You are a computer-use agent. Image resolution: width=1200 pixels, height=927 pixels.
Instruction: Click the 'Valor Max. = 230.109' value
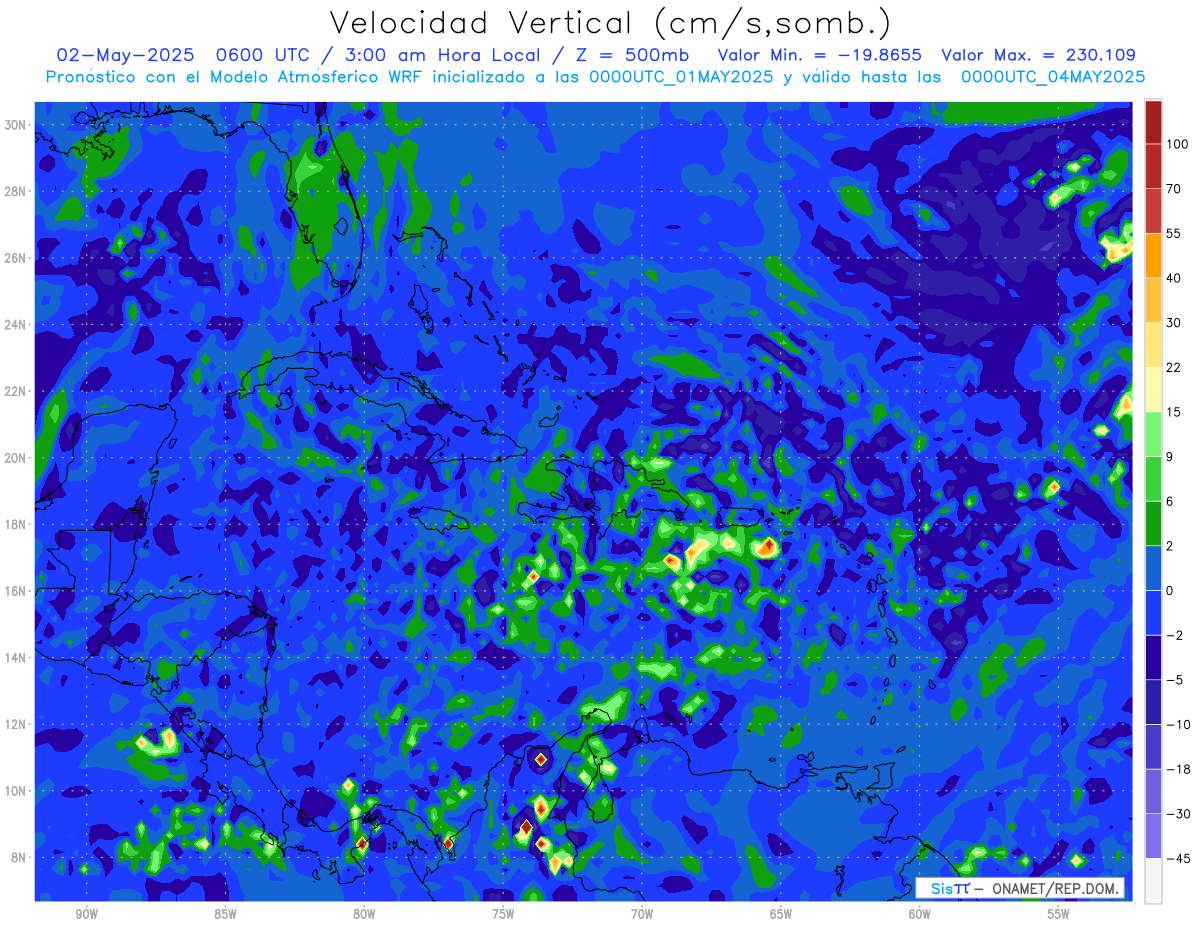tap(1039, 55)
